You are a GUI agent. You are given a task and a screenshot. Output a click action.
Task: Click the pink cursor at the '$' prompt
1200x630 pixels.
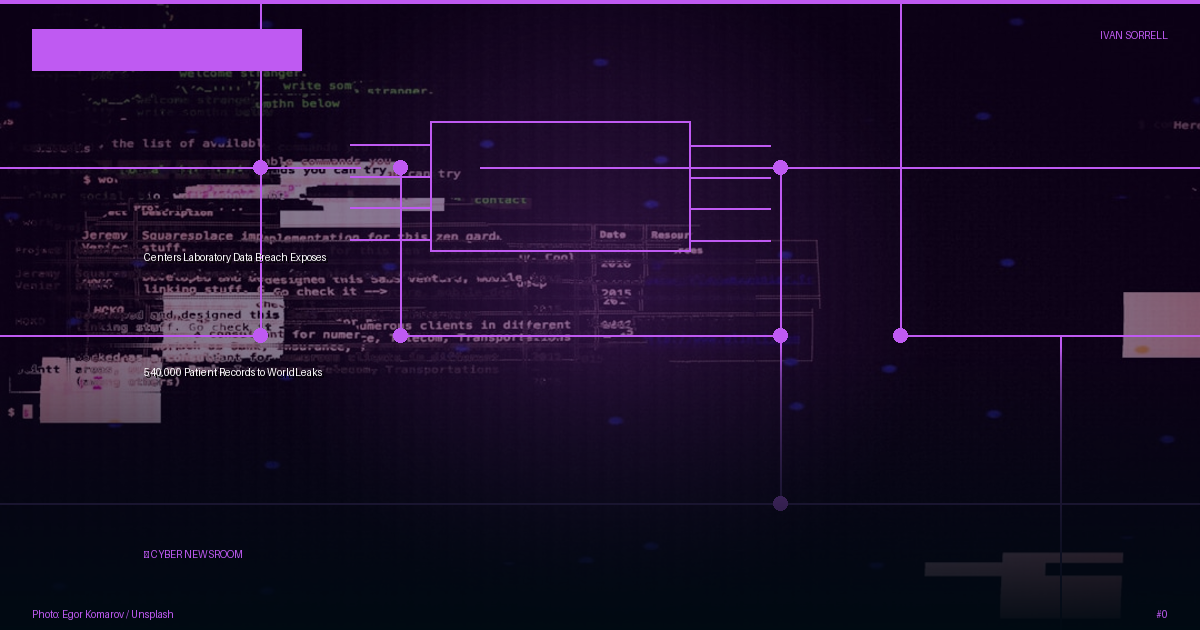click(28, 411)
